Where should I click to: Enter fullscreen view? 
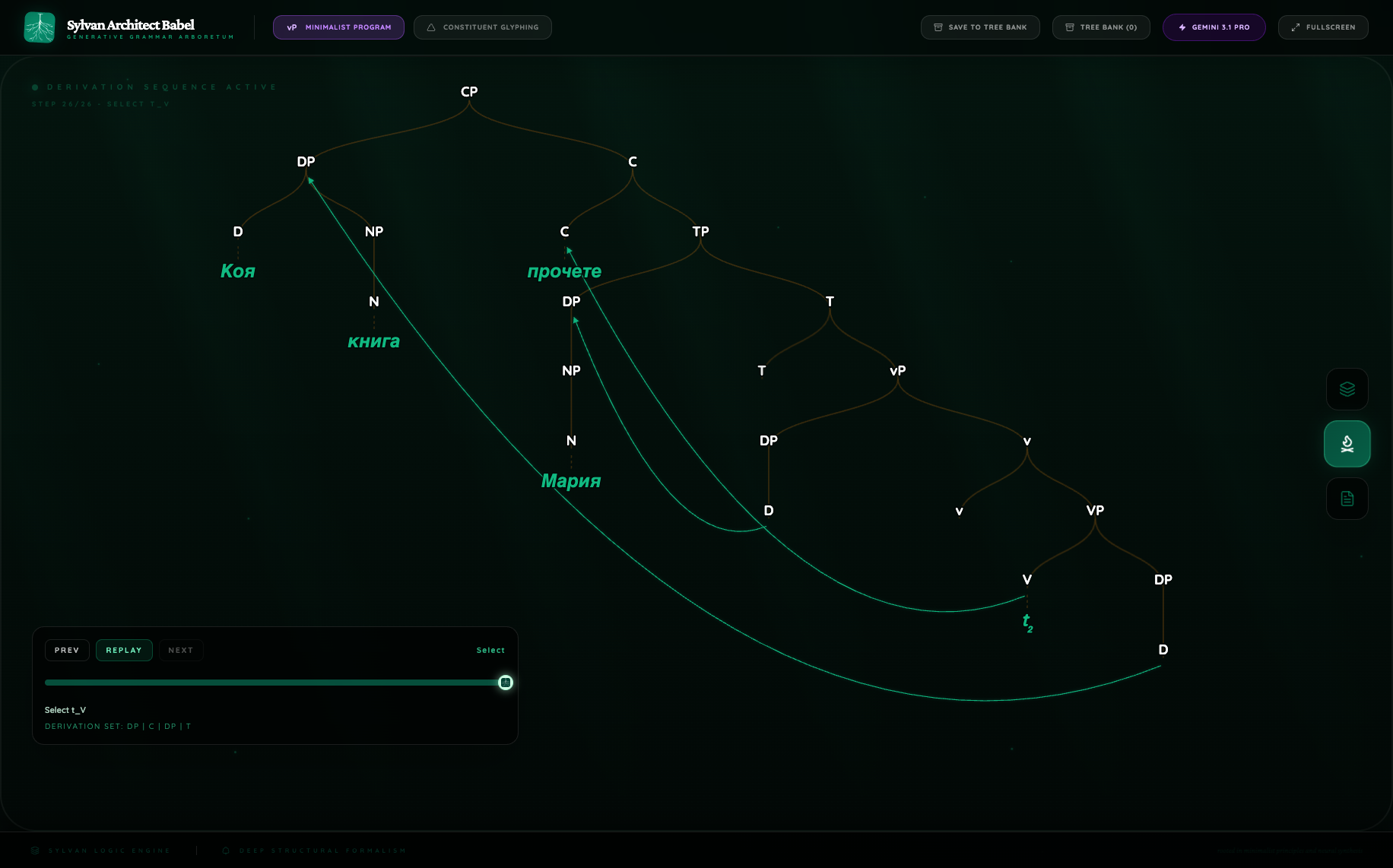(x=1322, y=27)
